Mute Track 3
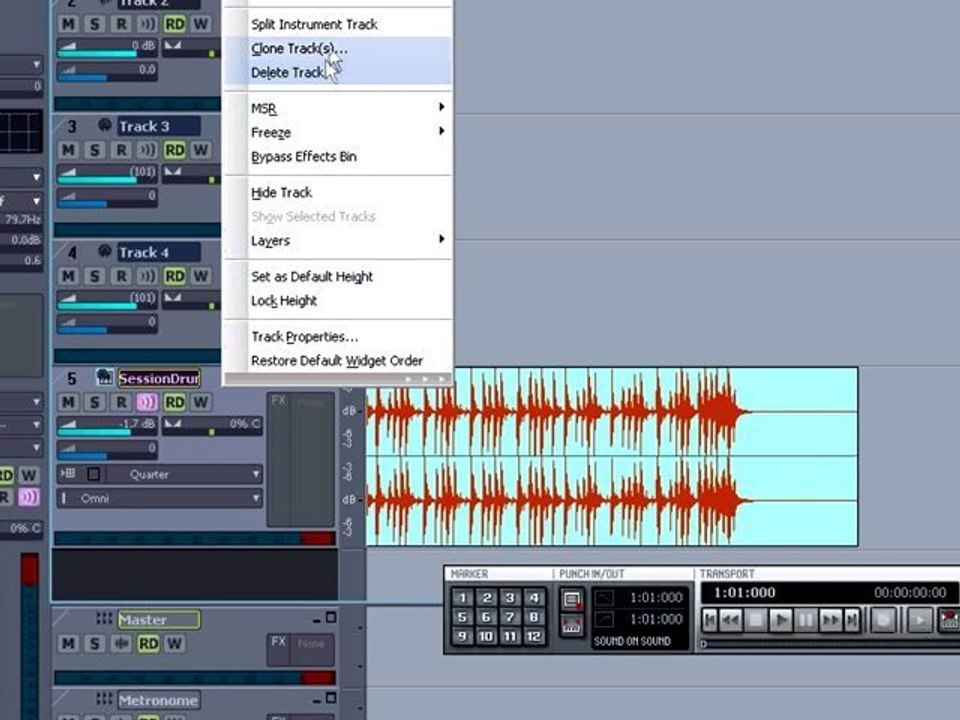Image resolution: width=960 pixels, height=720 pixels. pyautogui.click(x=68, y=150)
